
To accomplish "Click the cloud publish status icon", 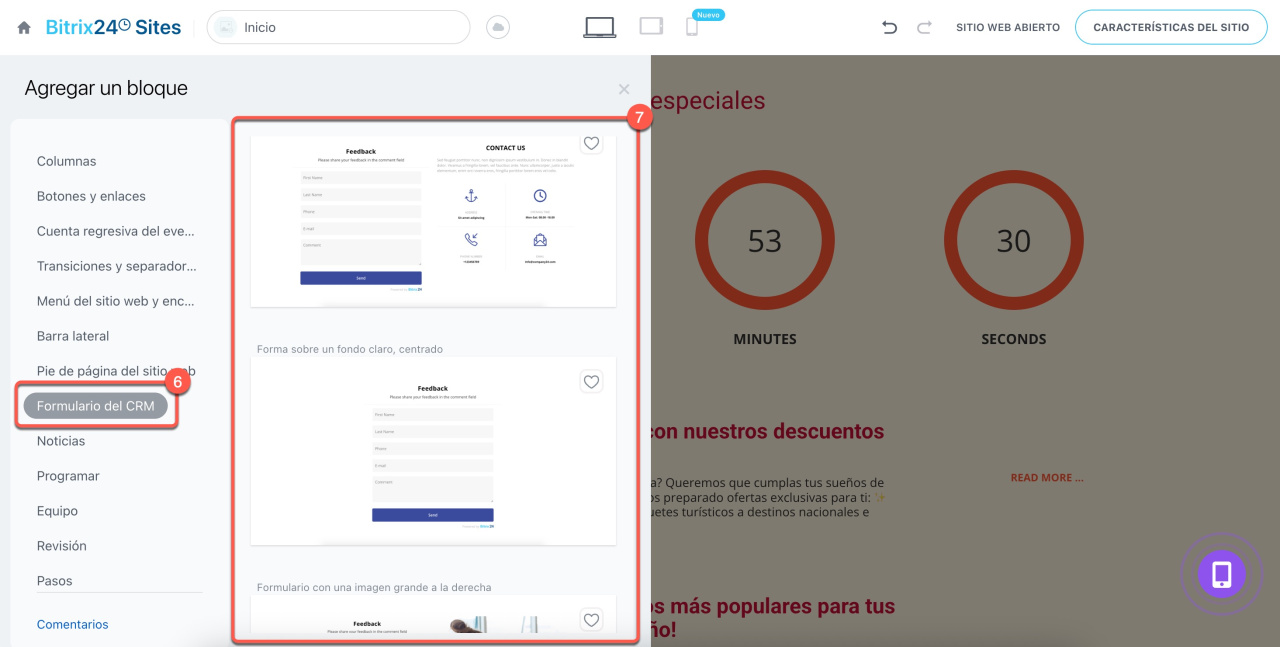I will (x=497, y=28).
